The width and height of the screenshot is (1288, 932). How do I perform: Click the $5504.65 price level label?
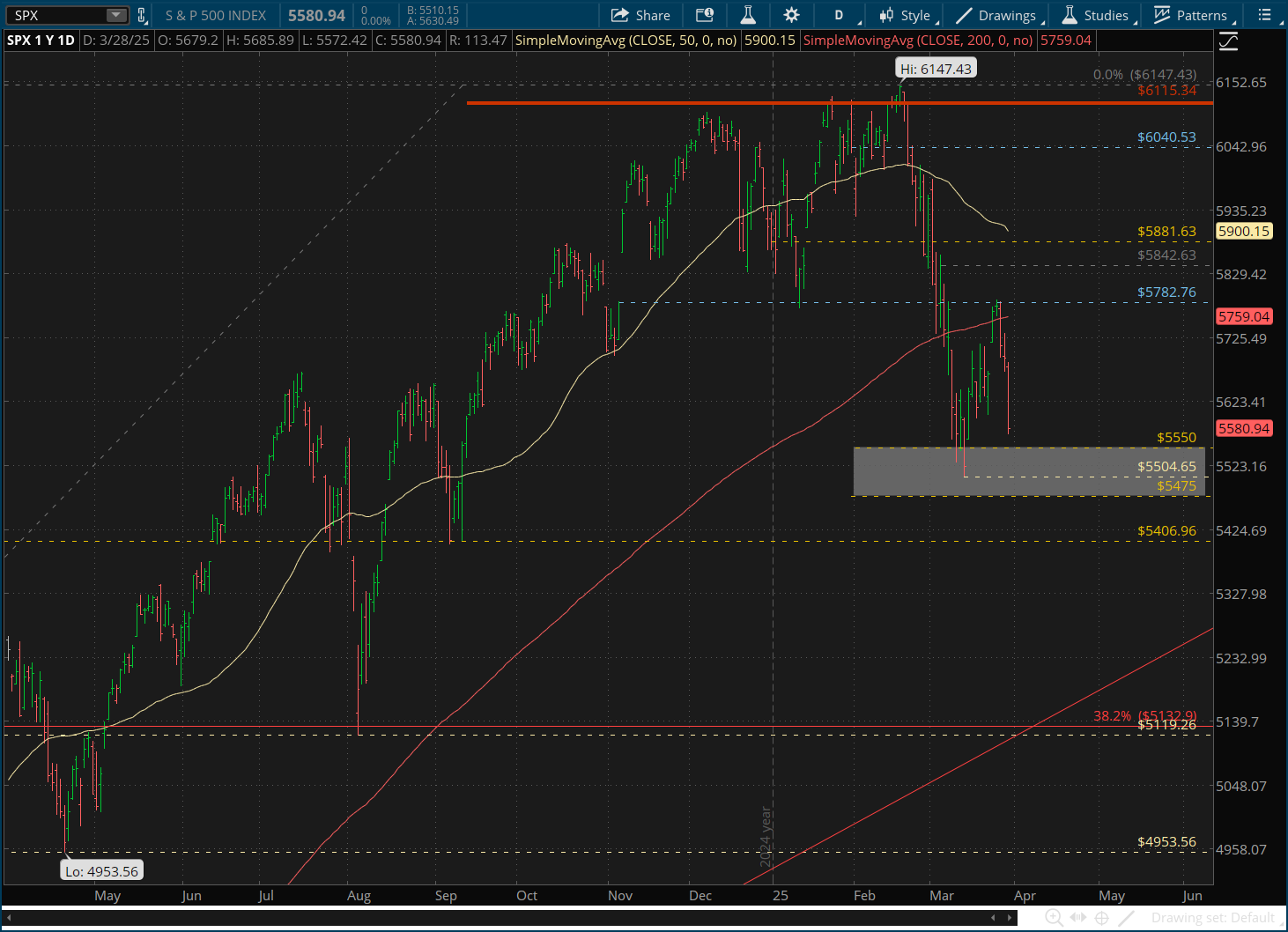point(1166,467)
